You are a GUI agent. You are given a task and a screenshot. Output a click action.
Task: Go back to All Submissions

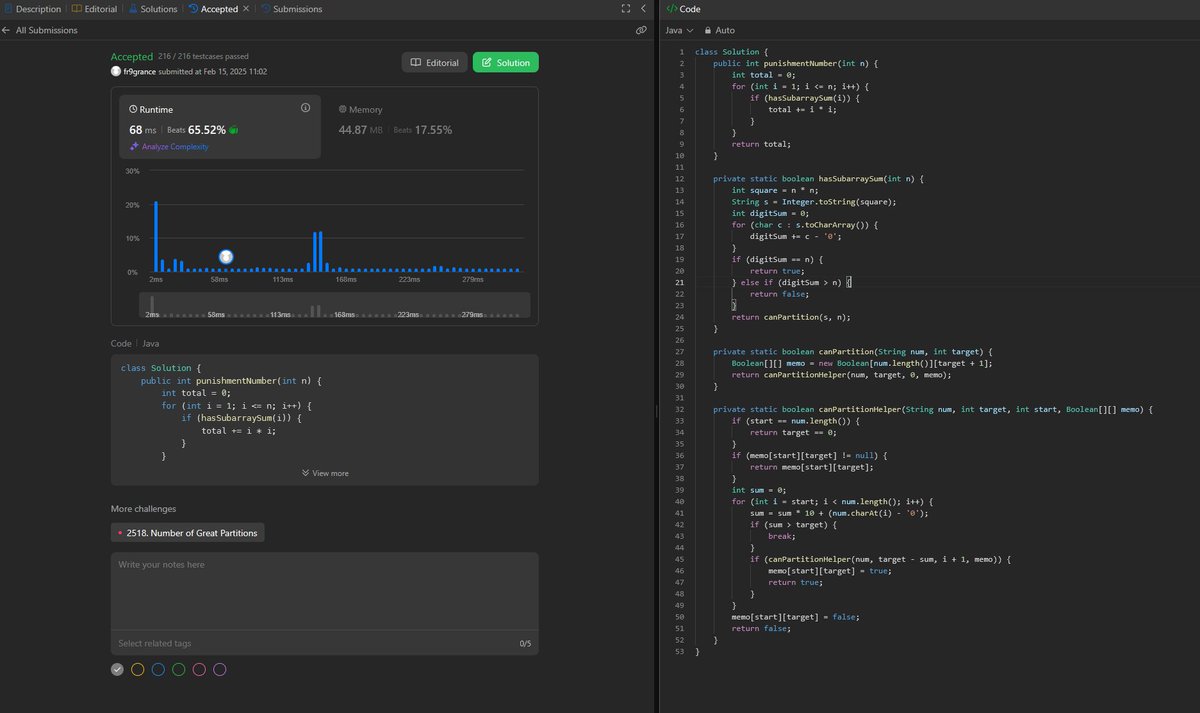click(x=40, y=30)
